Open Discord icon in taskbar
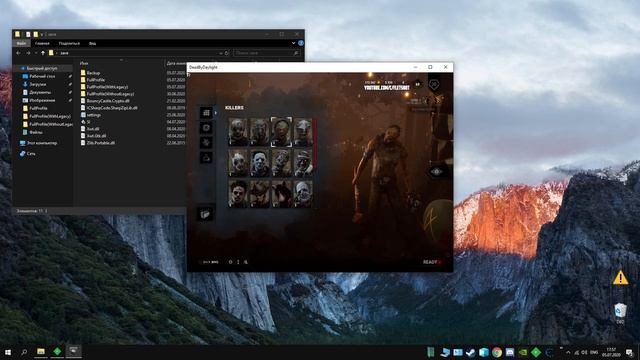Image resolution: width=640 pixels, height=360 pixels. [510, 352]
